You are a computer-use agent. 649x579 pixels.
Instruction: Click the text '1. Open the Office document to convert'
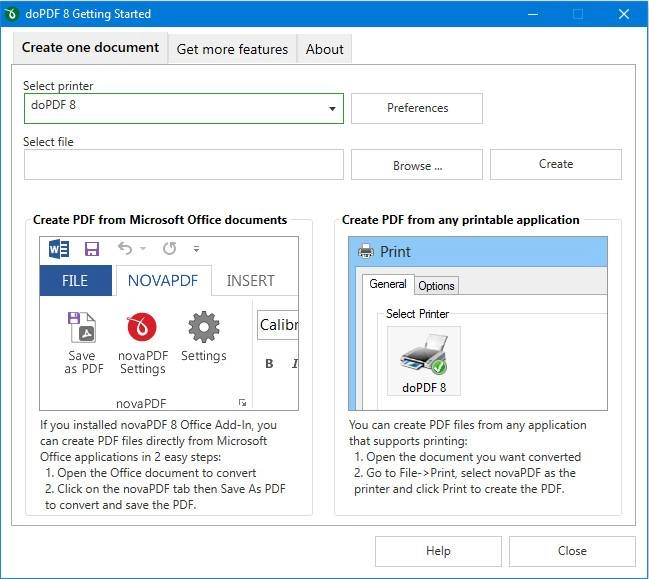tap(151, 473)
